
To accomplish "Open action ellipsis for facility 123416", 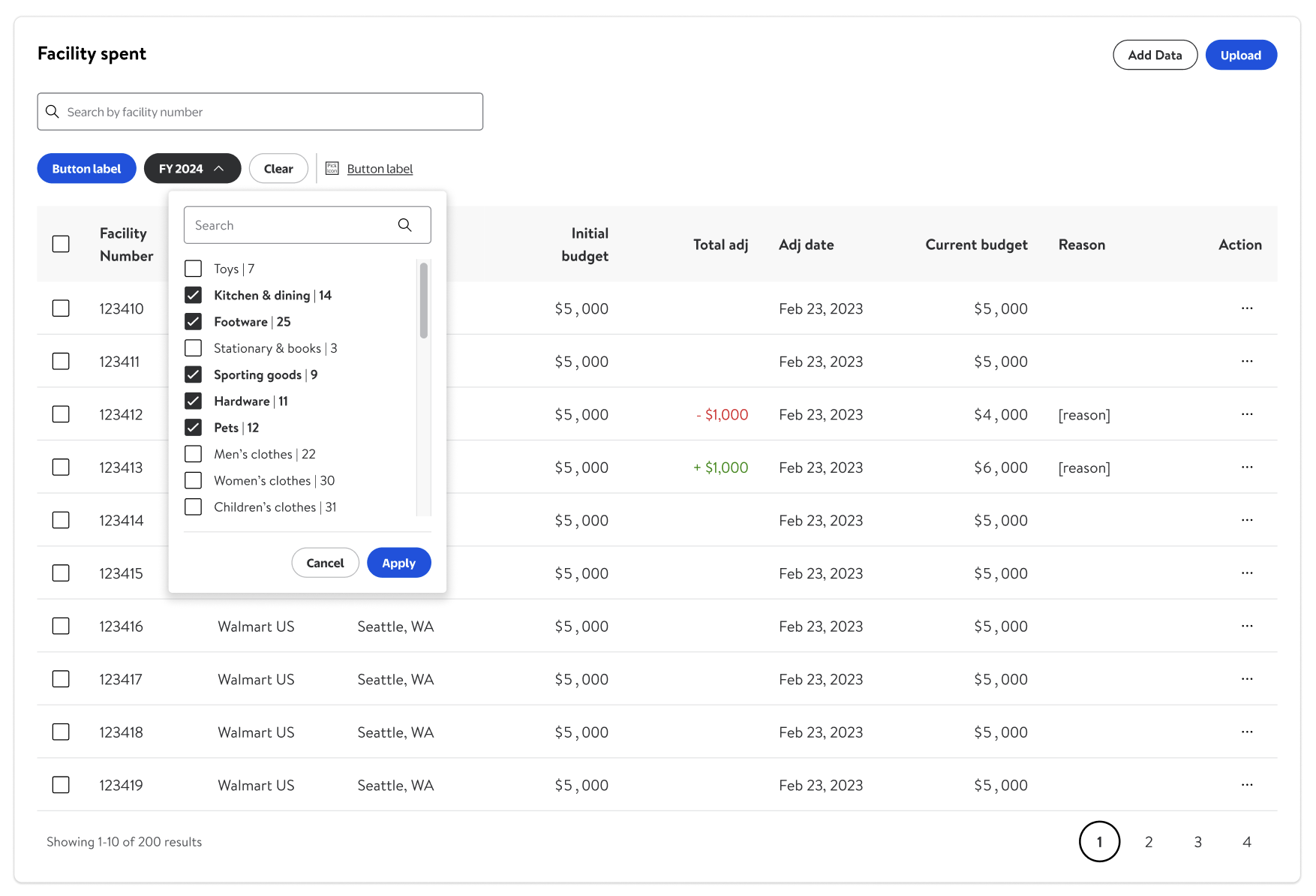I will 1246,626.
